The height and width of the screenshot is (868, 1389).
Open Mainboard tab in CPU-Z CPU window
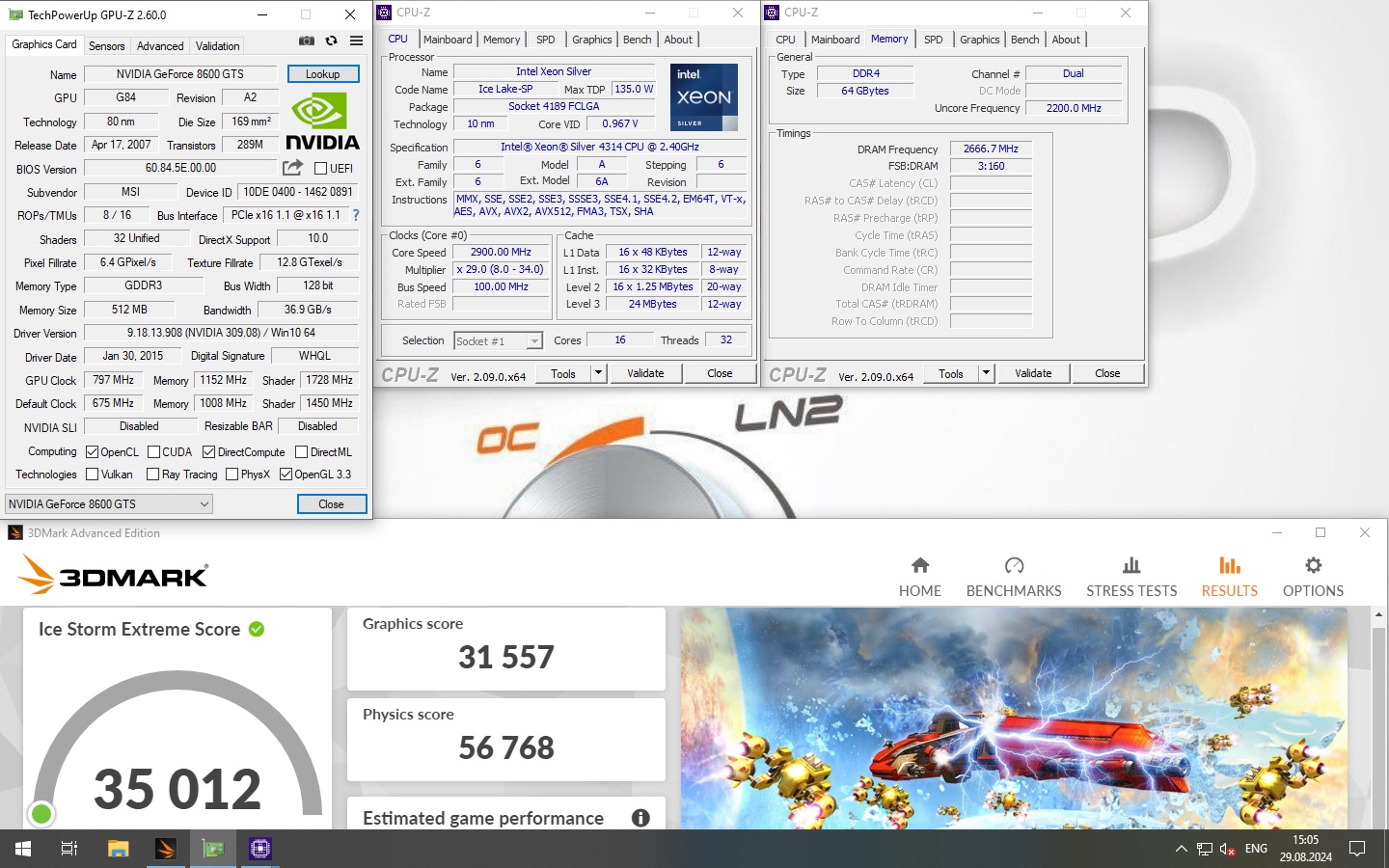pyautogui.click(x=448, y=40)
